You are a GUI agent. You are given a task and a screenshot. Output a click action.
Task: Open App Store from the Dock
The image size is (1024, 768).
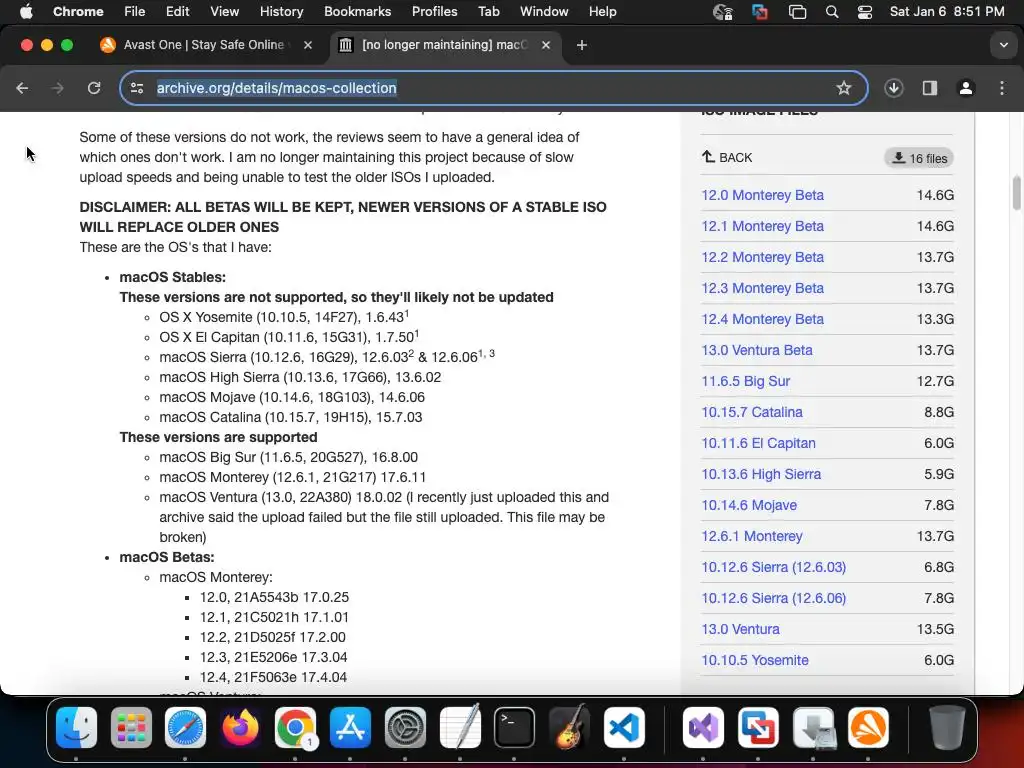[350, 728]
